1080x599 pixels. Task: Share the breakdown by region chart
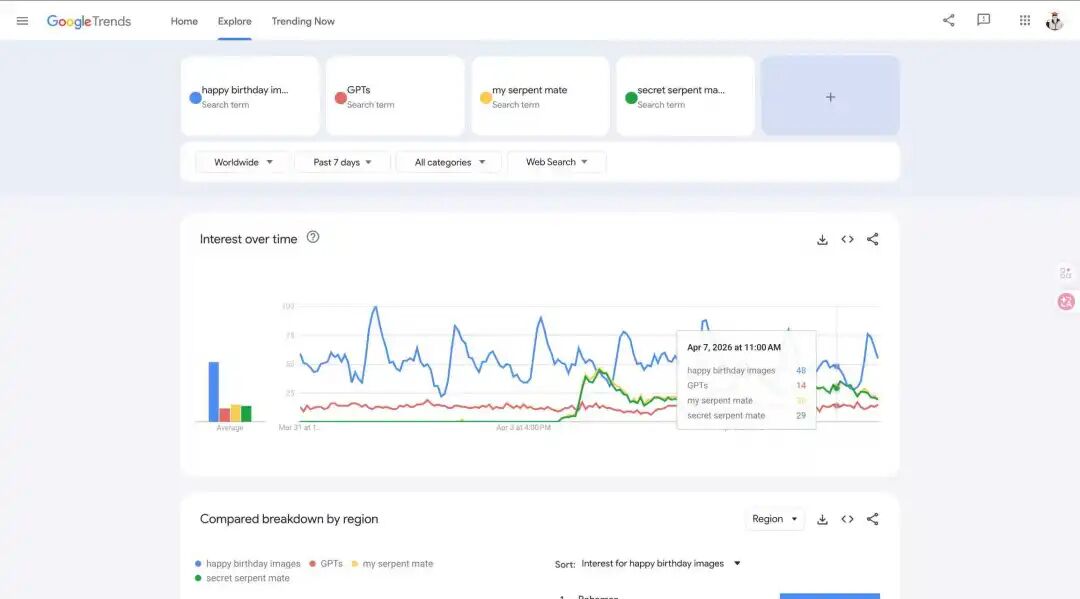873,519
